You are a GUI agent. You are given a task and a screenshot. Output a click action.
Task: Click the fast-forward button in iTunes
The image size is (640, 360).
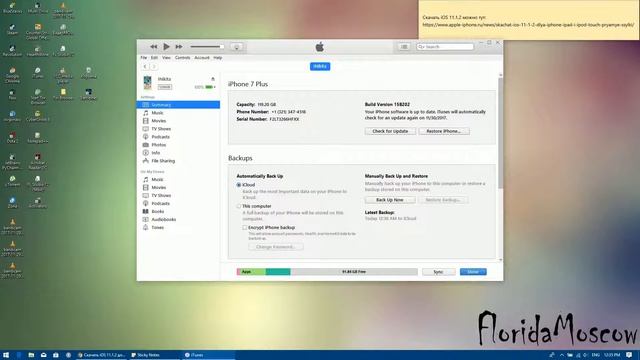(x=179, y=47)
